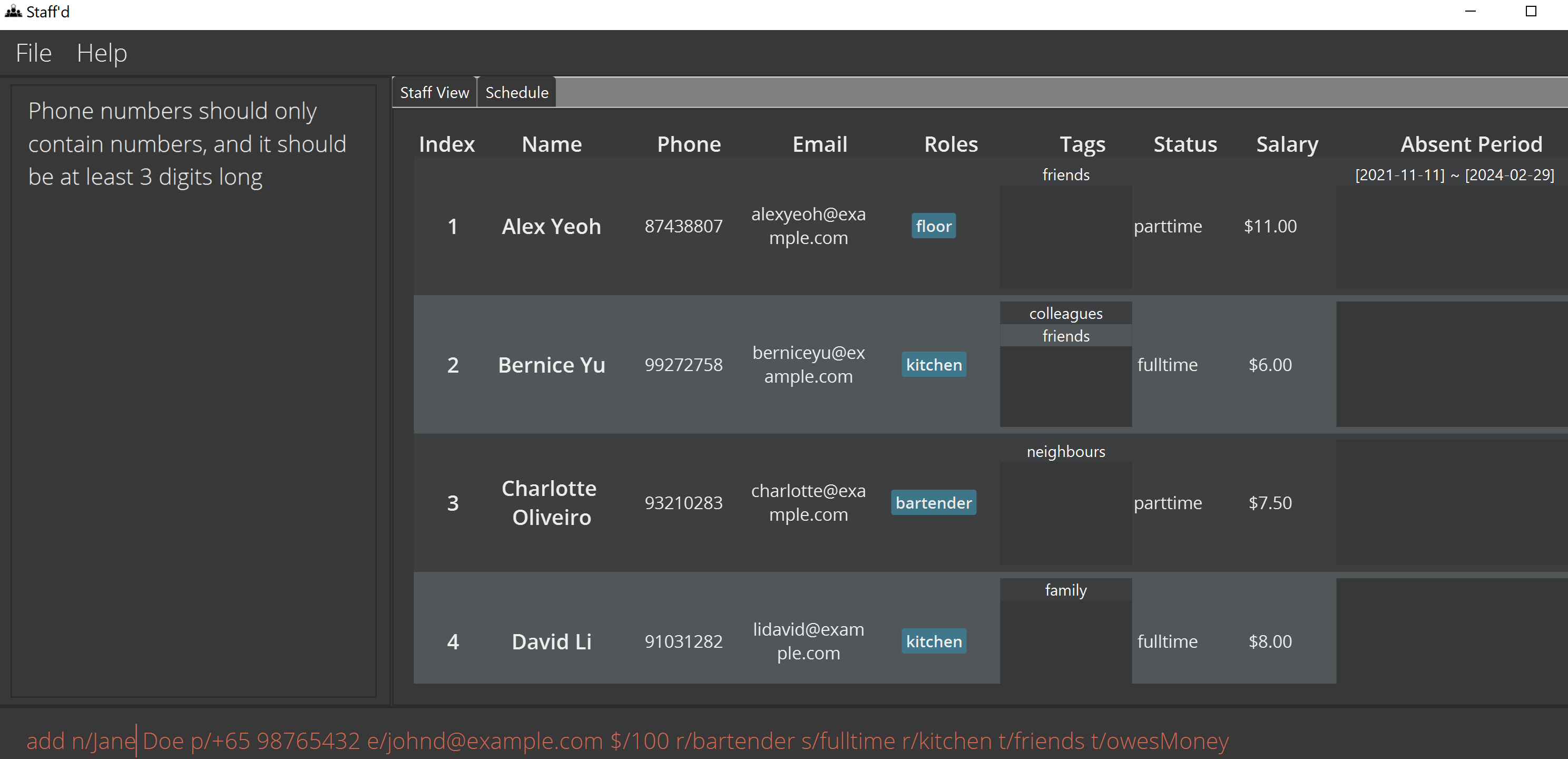Screen dimensions: 1568x759
Task: Select the Alex Yeoh staff row name
Action: 551,226
